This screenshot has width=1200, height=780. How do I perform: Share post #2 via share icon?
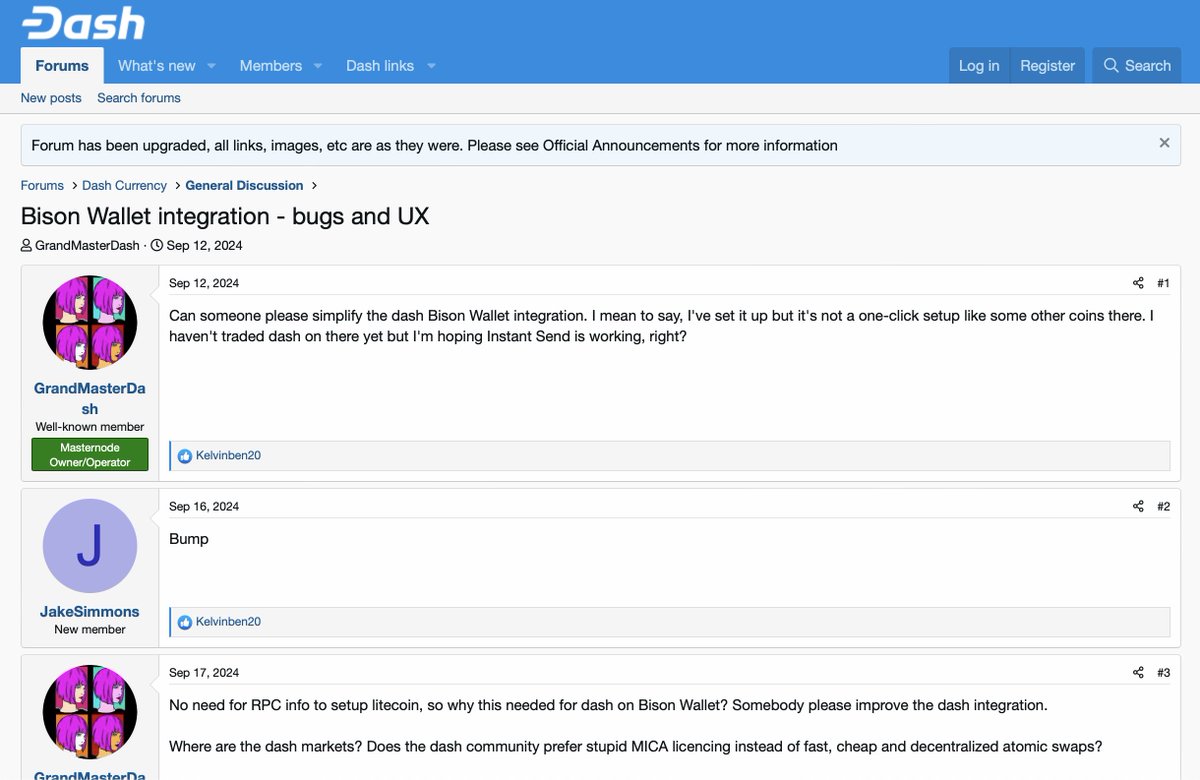point(1138,506)
